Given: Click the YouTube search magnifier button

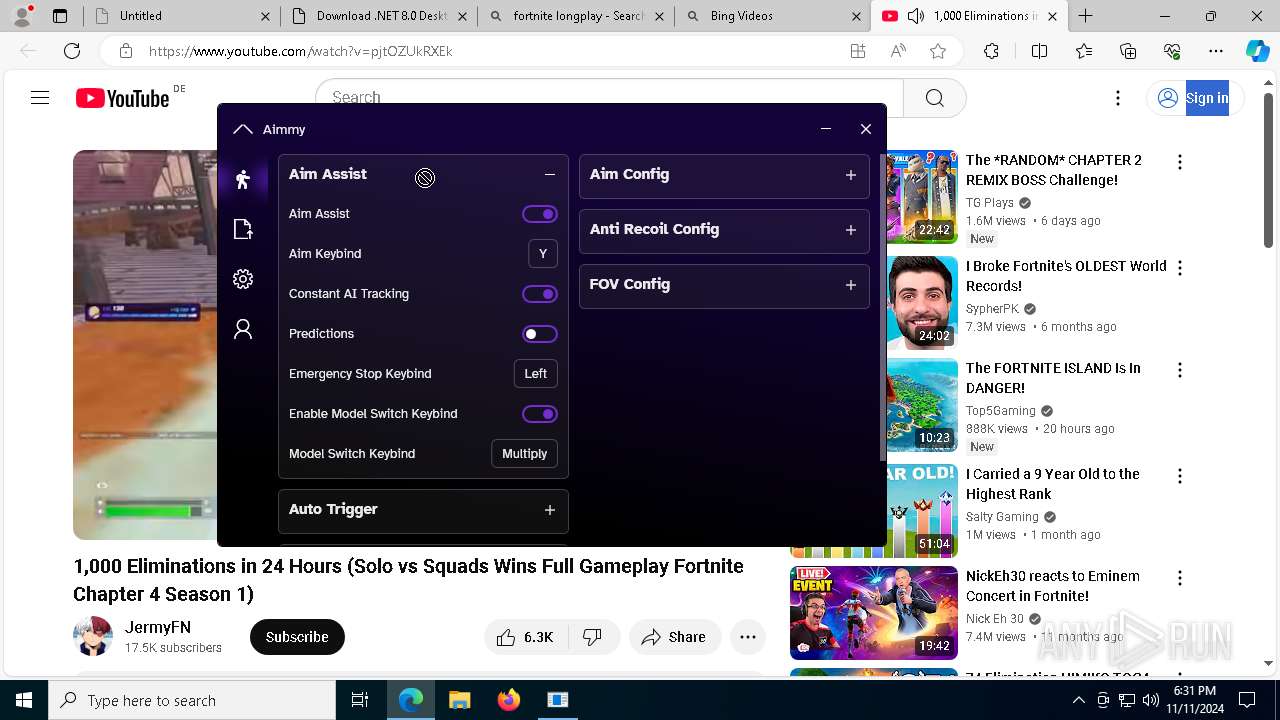Looking at the screenshot, I should pos(935,98).
